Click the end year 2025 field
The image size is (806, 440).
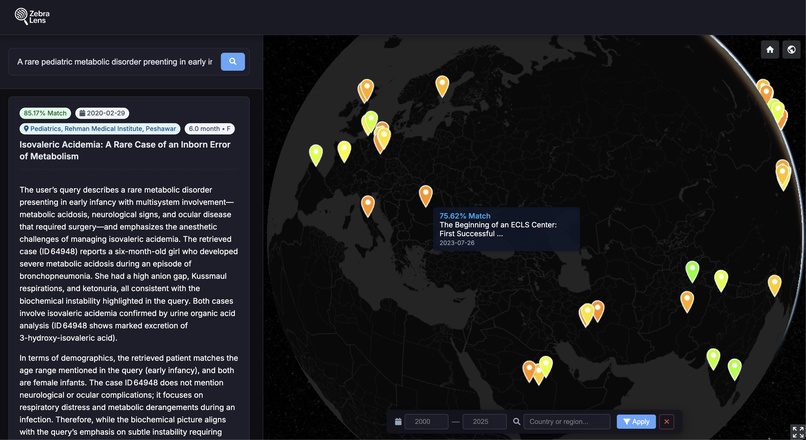pyautogui.click(x=484, y=421)
